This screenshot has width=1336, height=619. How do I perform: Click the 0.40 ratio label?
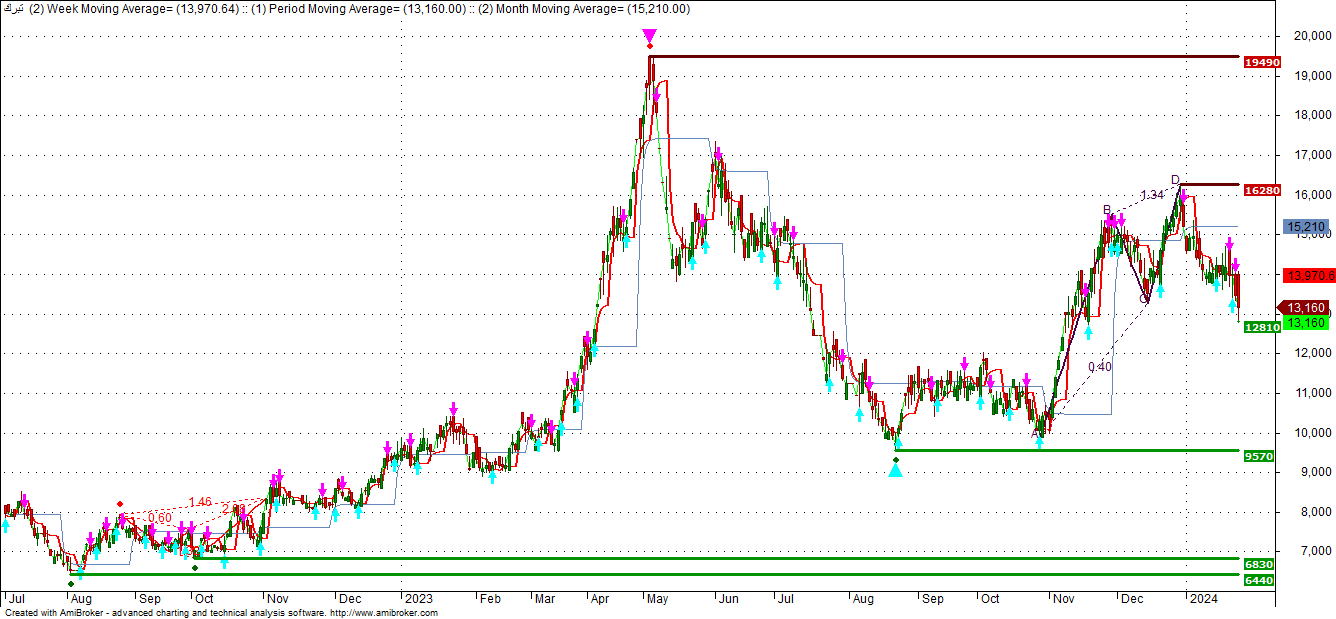click(x=1100, y=367)
